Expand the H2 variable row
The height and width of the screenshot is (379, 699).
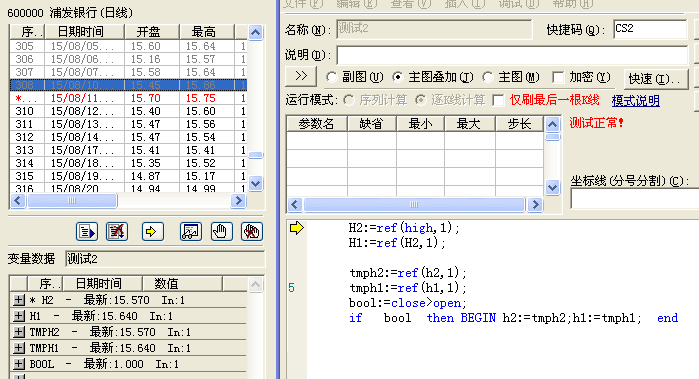pyautogui.click(x=18, y=300)
